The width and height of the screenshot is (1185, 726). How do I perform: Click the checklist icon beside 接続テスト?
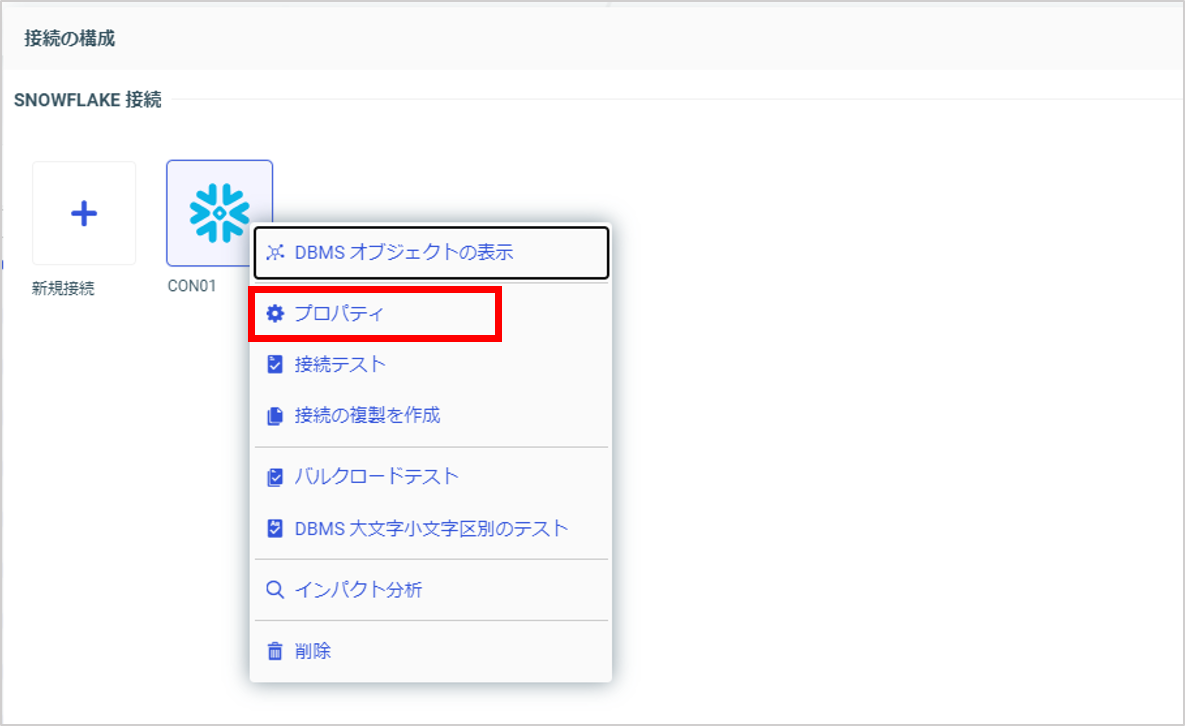(275, 364)
